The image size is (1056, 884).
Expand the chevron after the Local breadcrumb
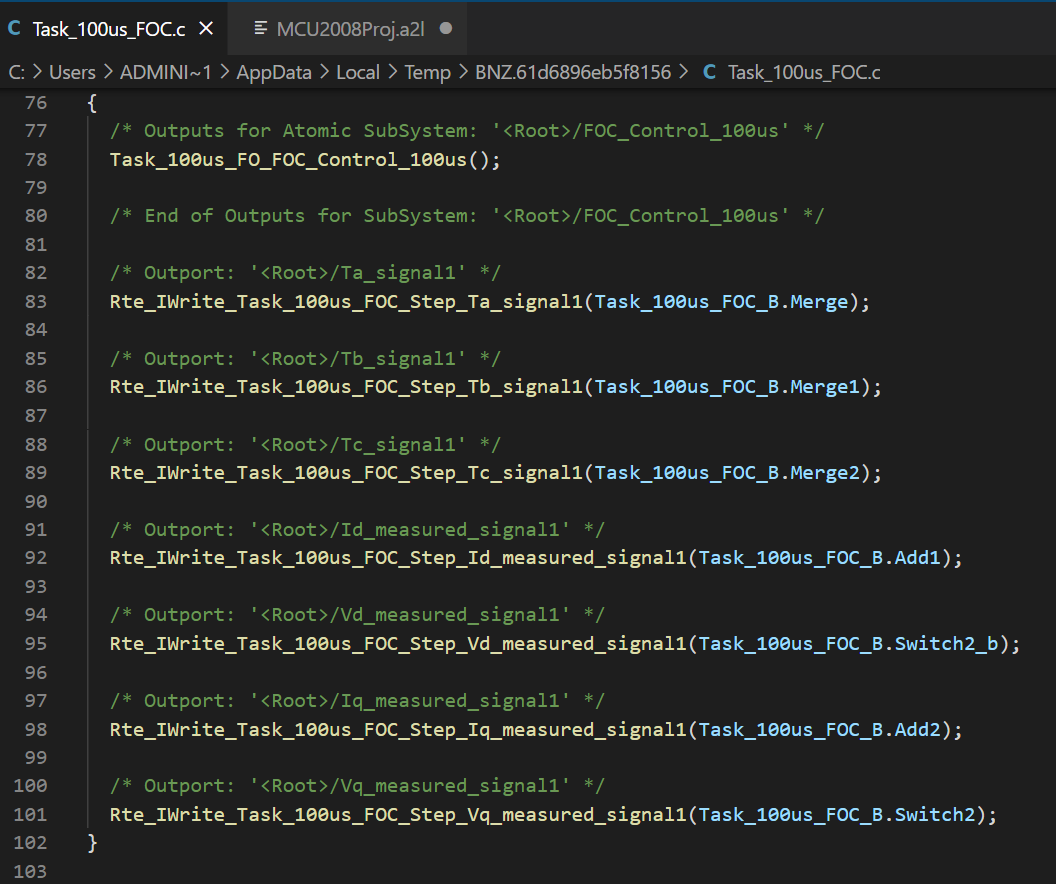(392, 71)
